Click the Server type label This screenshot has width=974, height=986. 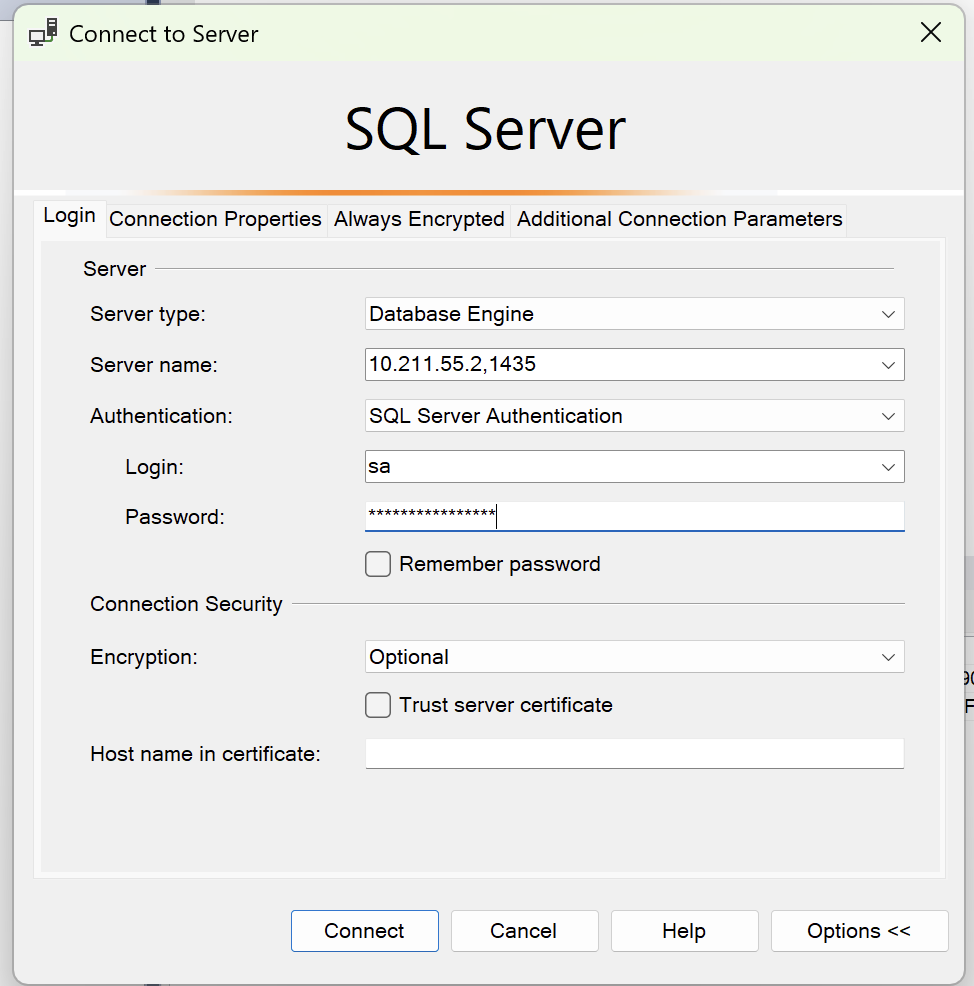click(148, 314)
